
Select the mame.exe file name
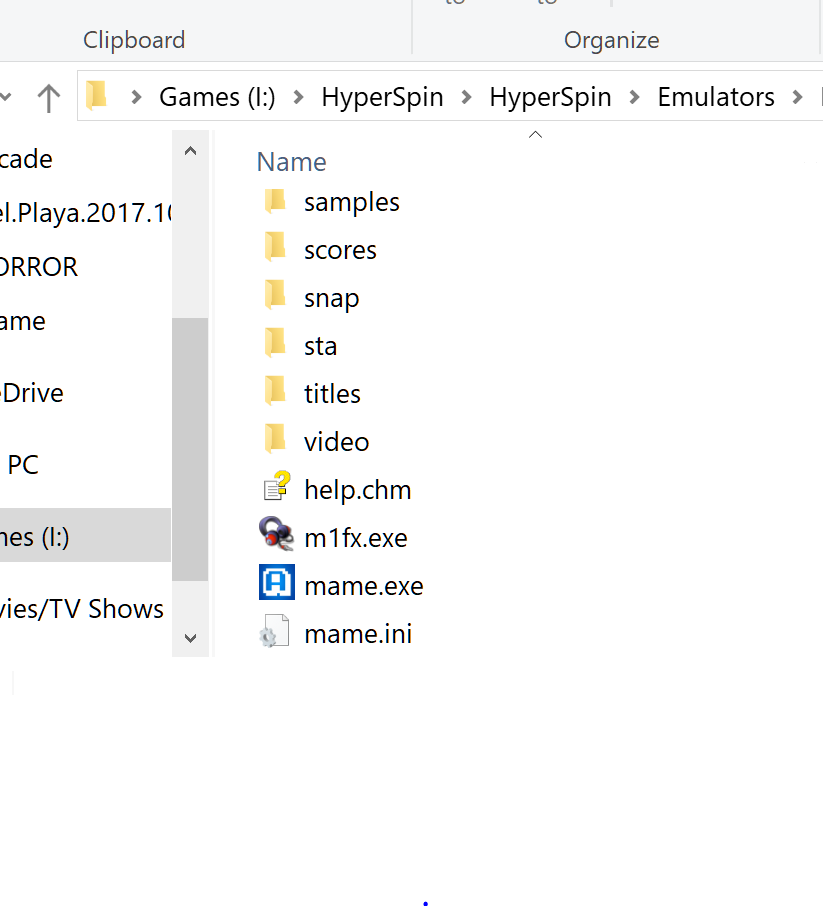click(x=364, y=586)
